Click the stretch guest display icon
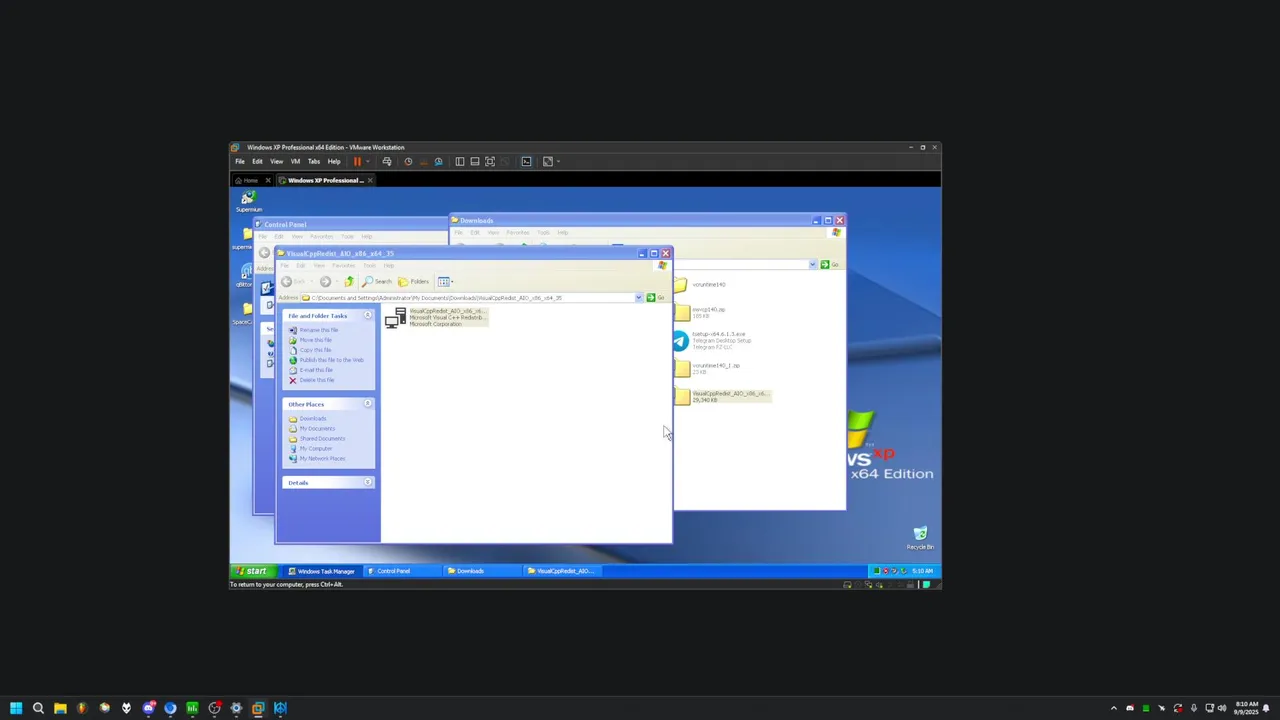Screen dimensions: 1280x720 [x=547, y=161]
